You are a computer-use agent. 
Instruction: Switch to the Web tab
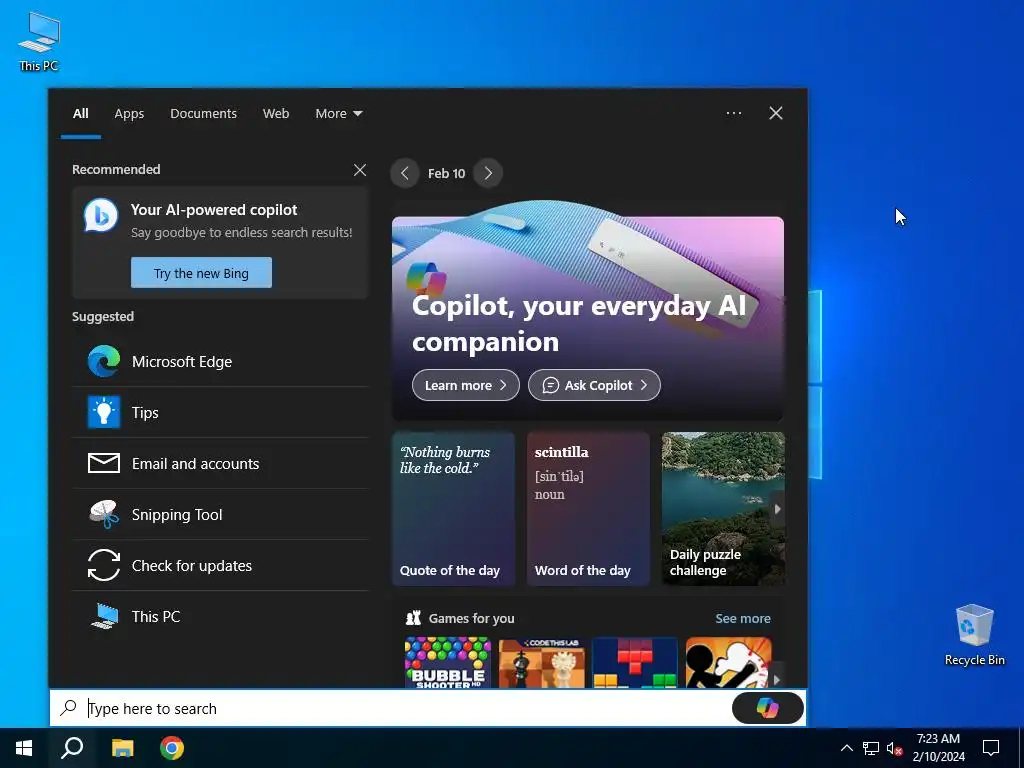point(276,114)
